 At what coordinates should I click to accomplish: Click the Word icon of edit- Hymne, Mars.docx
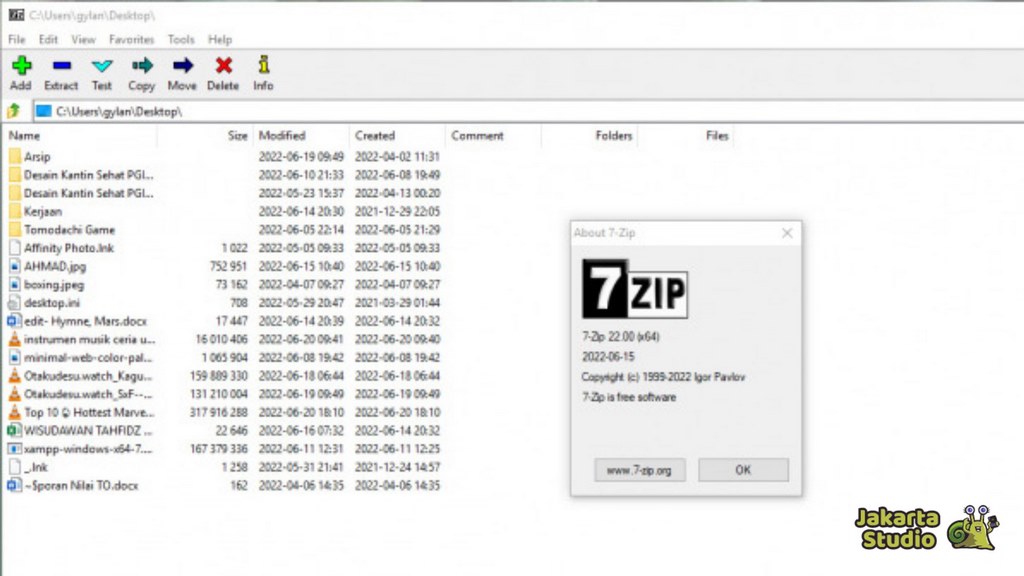tap(14, 321)
